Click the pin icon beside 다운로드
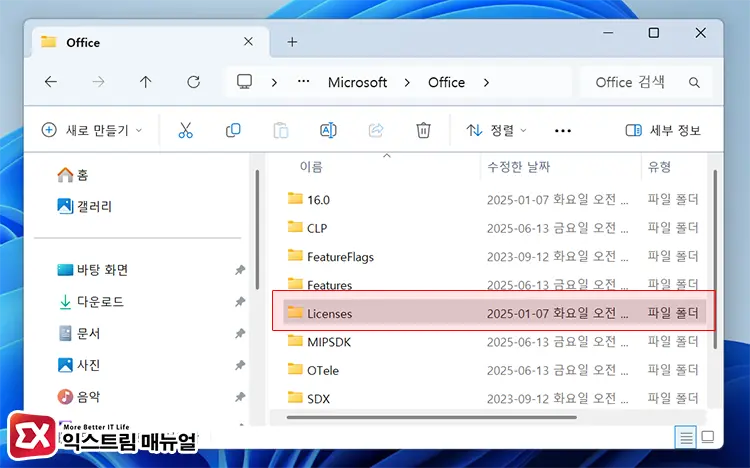Image resolution: width=750 pixels, height=468 pixels. click(240, 302)
